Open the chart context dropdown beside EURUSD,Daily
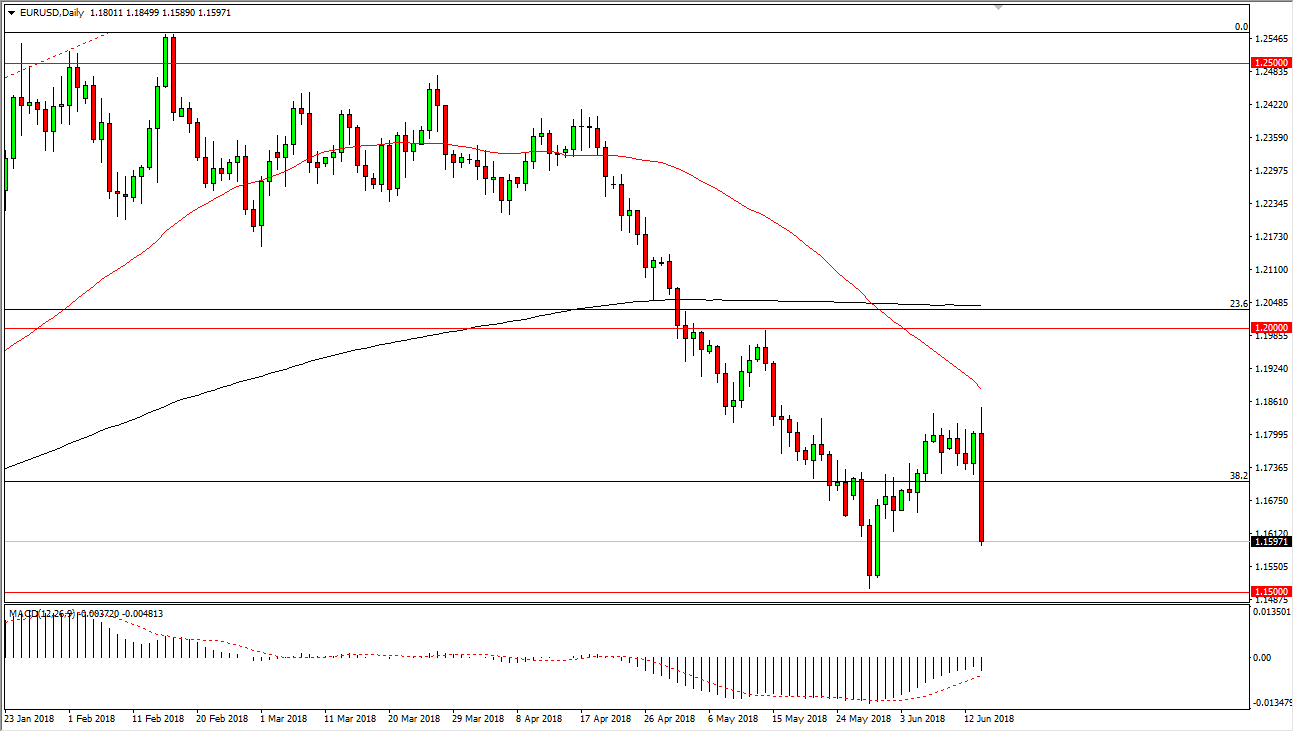This screenshot has height=732, width=1294. pyautogui.click(x=11, y=15)
